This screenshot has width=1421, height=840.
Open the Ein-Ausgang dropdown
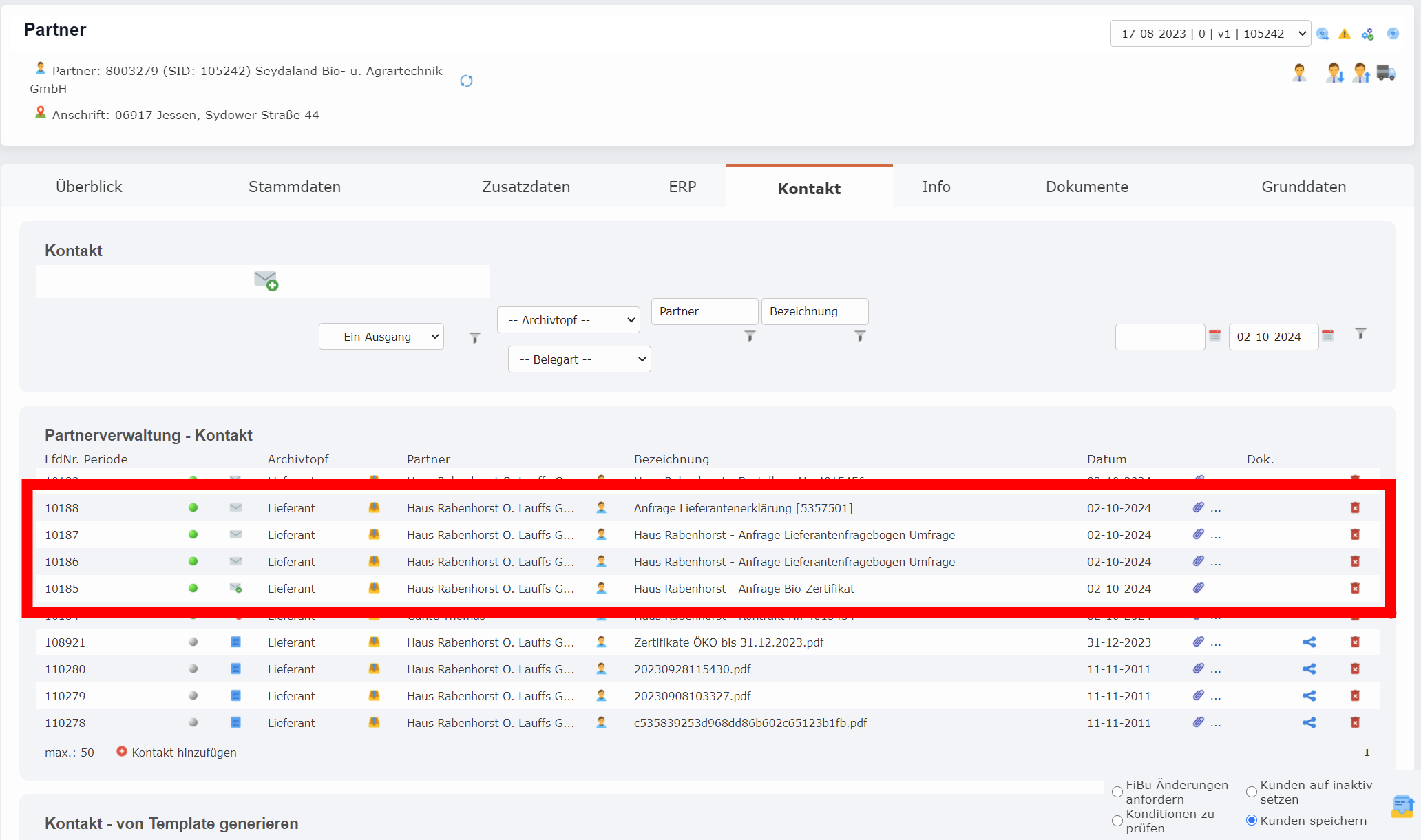point(381,337)
